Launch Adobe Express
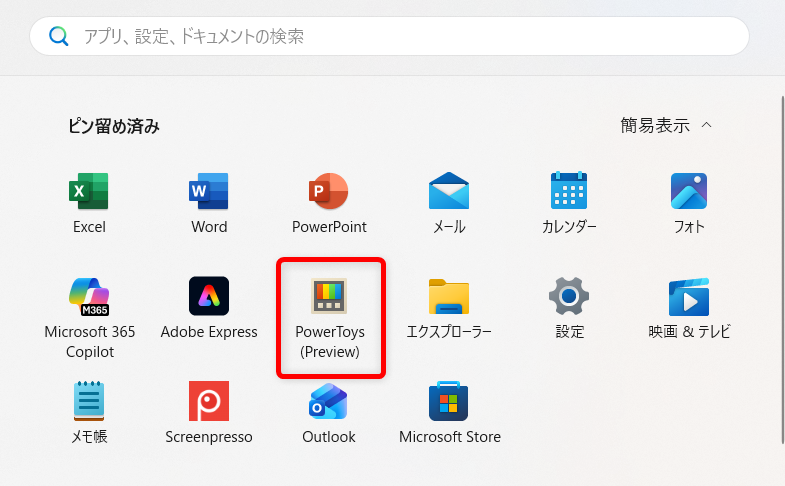785x486 pixels. tap(209, 308)
